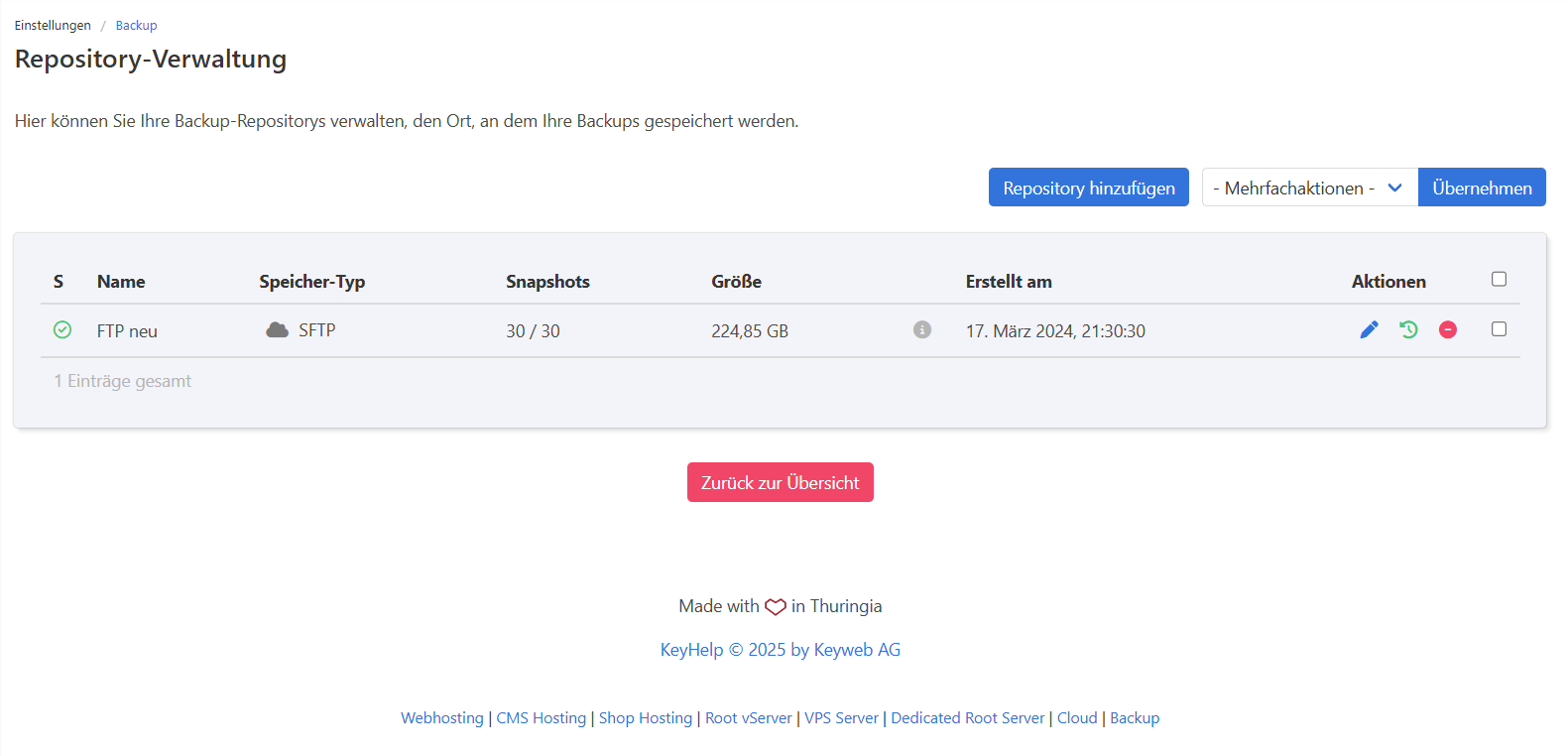Click the Erstellt am column header
The height and width of the screenshot is (756, 1568).
tap(1009, 282)
